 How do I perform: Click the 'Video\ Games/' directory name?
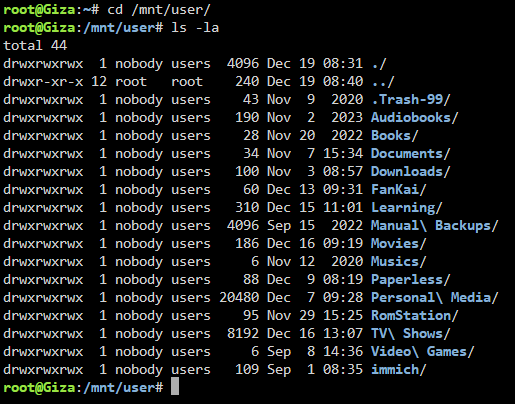click(423, 352)
